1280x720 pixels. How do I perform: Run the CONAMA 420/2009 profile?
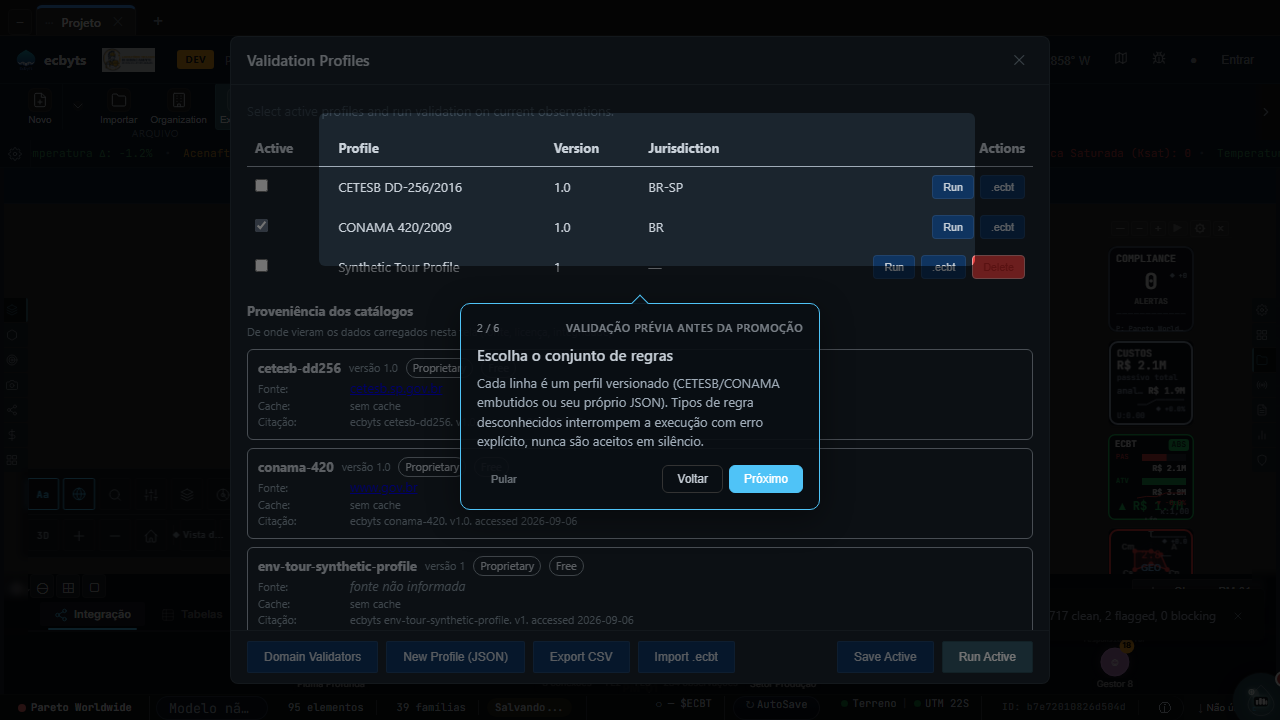pos(953,227)
